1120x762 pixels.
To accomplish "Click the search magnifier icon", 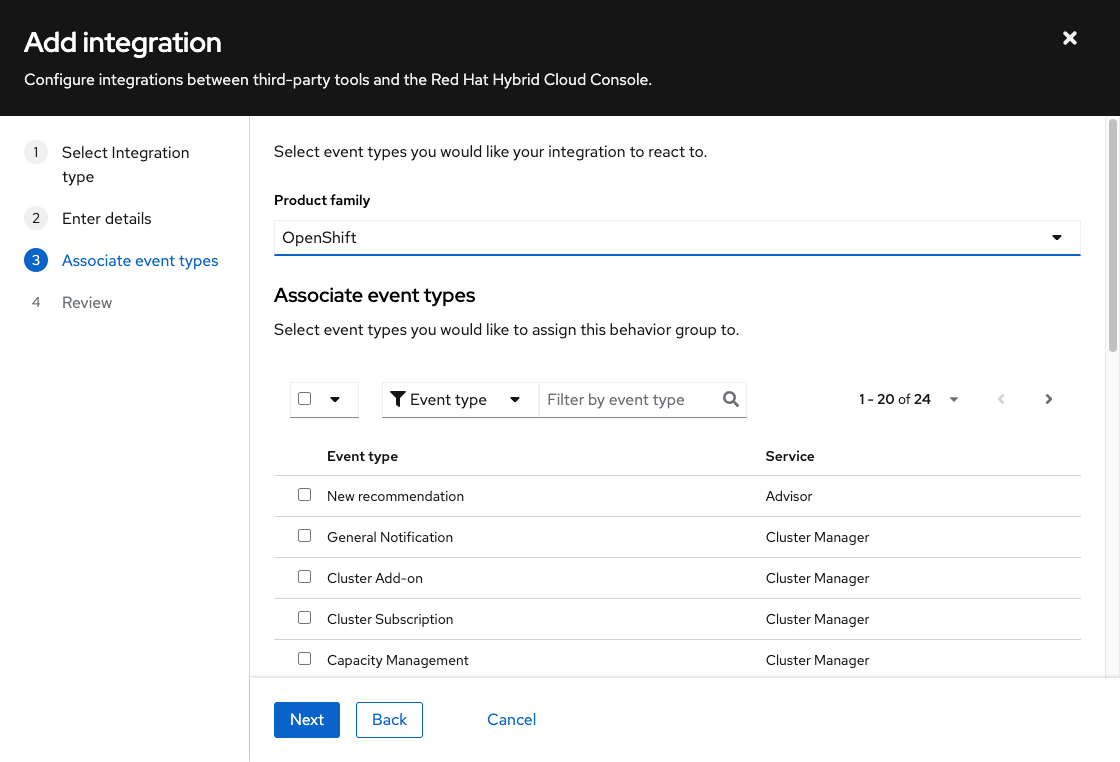I will click(x=731, y=399).
